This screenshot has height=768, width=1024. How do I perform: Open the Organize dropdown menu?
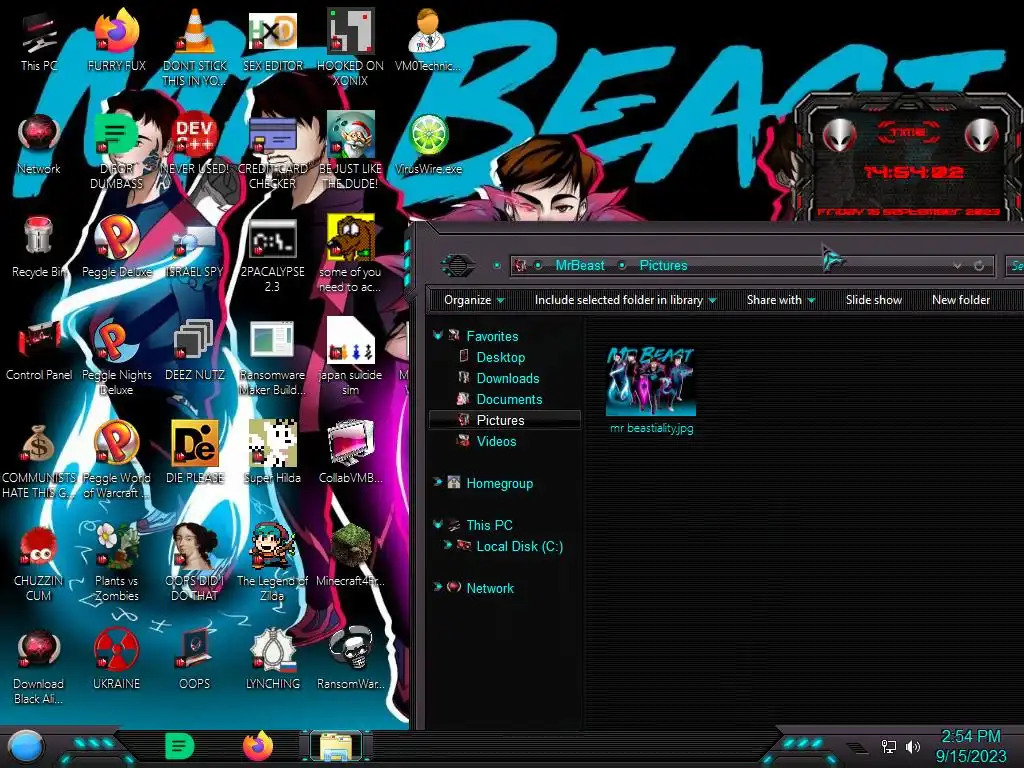click(x=474, y=300)
